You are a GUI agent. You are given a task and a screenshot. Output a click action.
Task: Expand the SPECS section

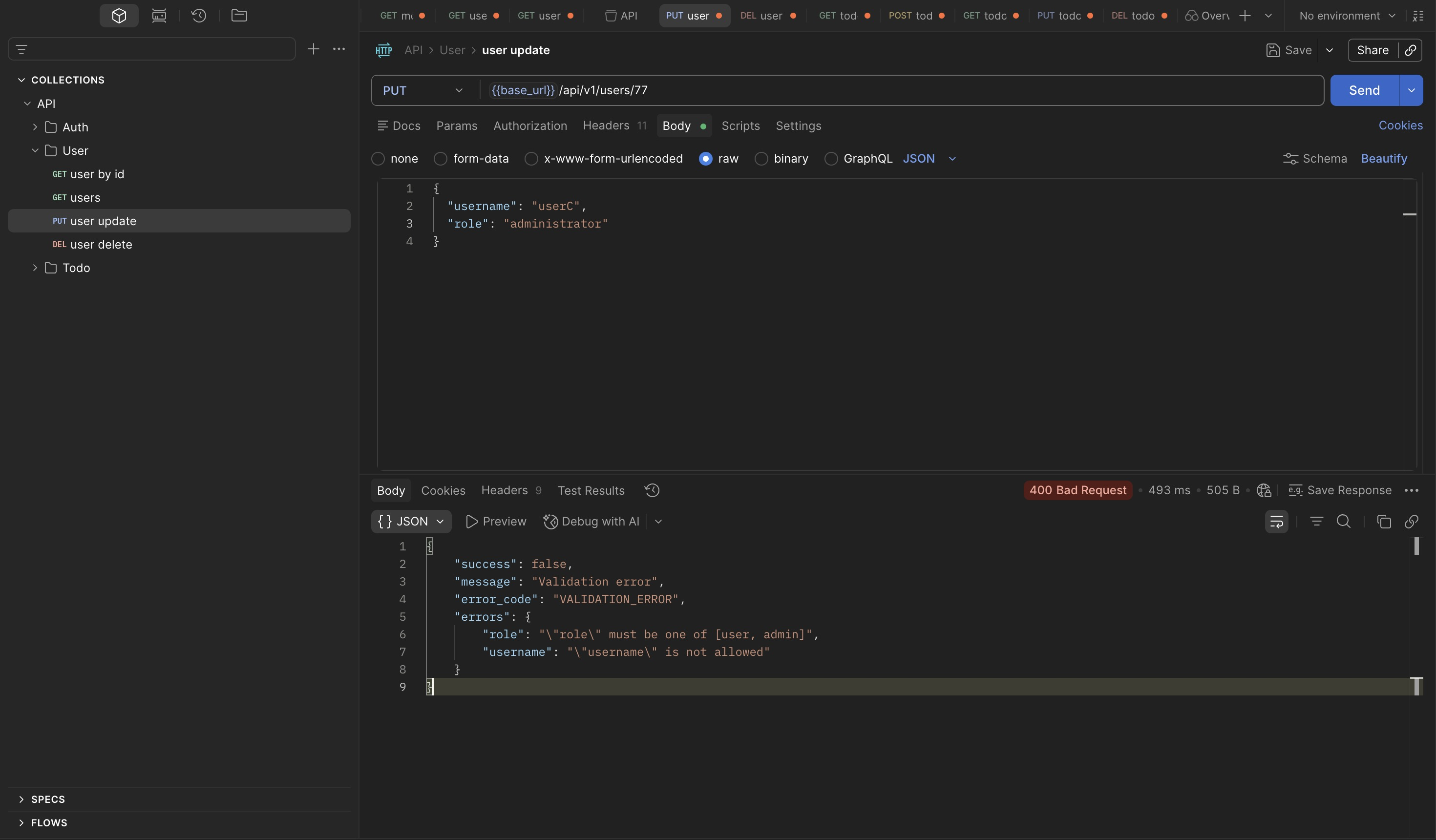pos(21,799)
